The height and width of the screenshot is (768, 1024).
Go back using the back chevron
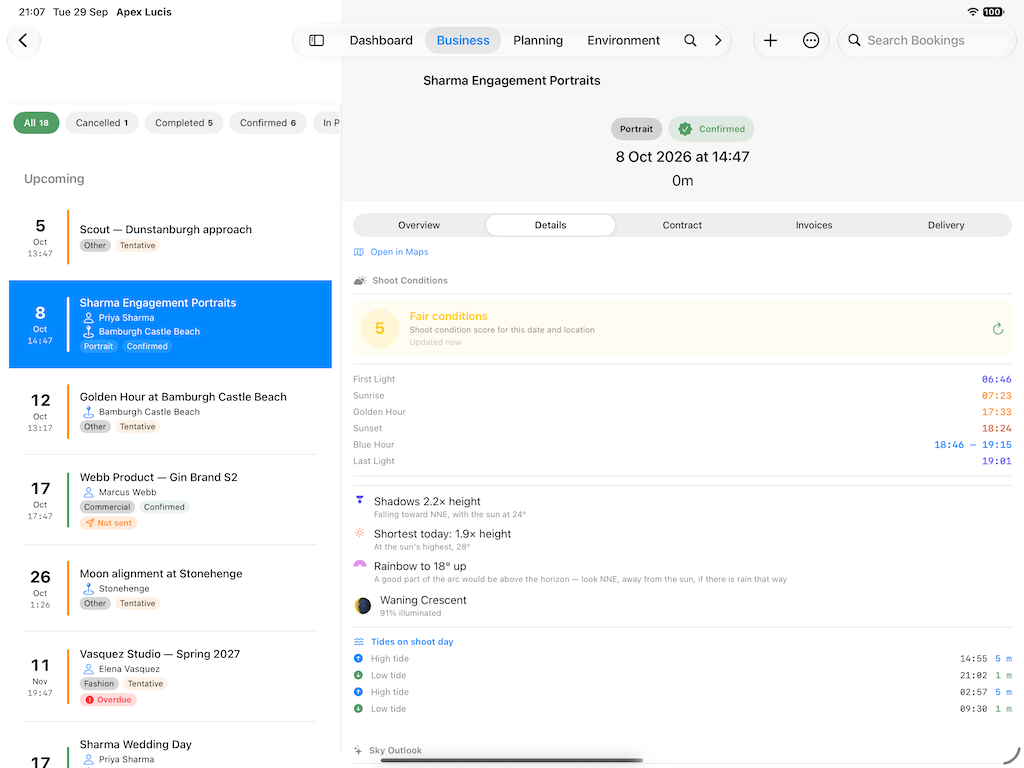coord(24,40)
